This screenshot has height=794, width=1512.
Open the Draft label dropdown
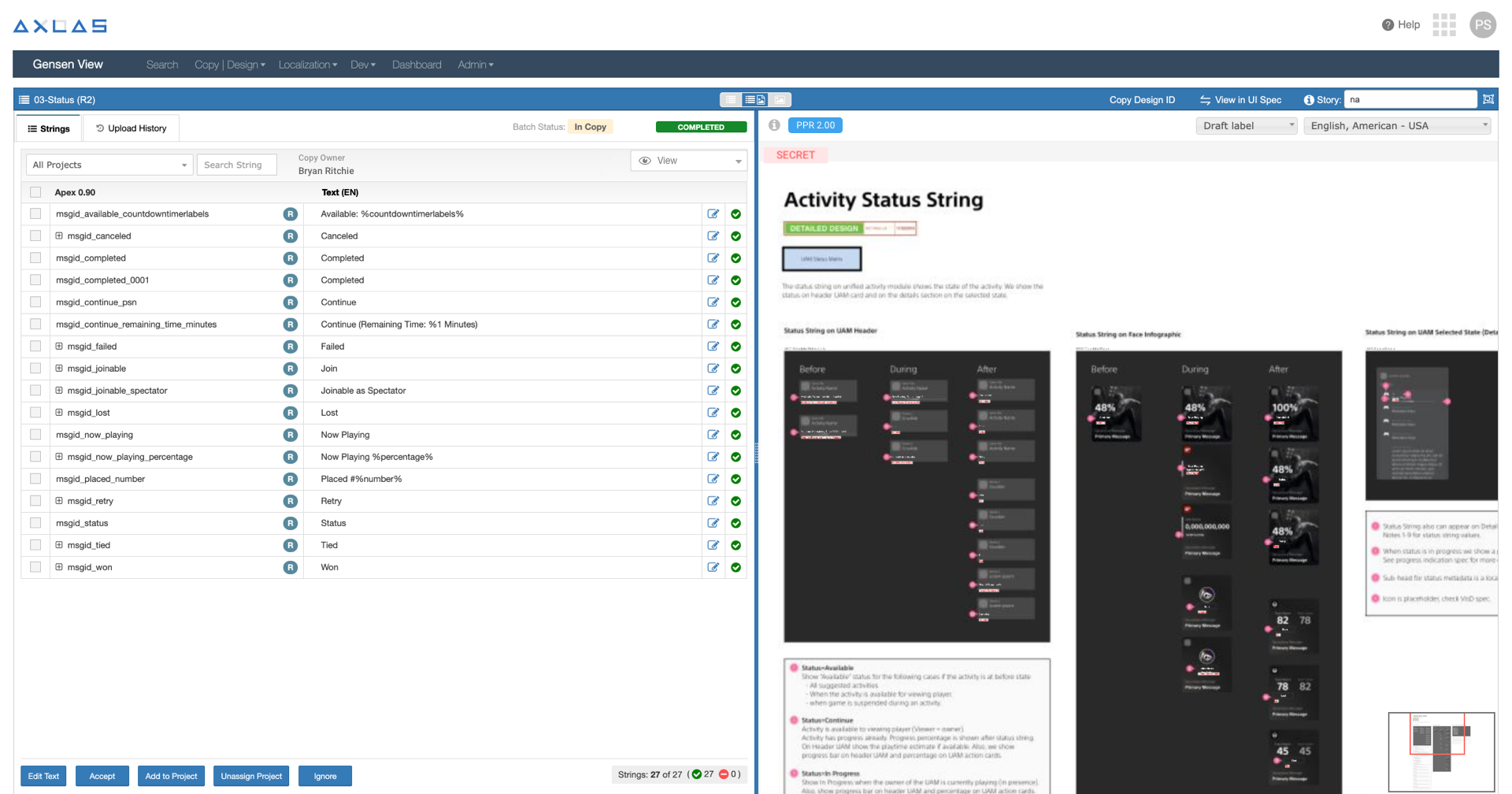point(1246,126)
